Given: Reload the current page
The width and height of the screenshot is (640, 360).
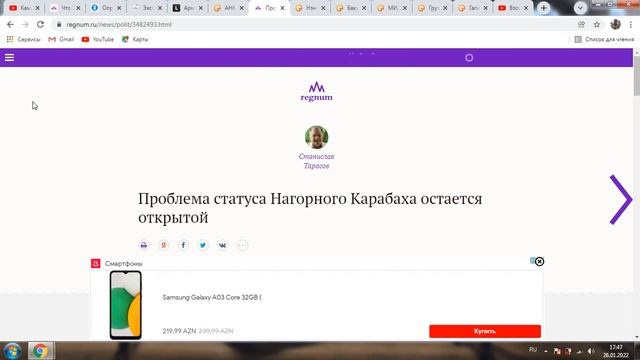Looking at the screenshot, I should coord(40,24).
